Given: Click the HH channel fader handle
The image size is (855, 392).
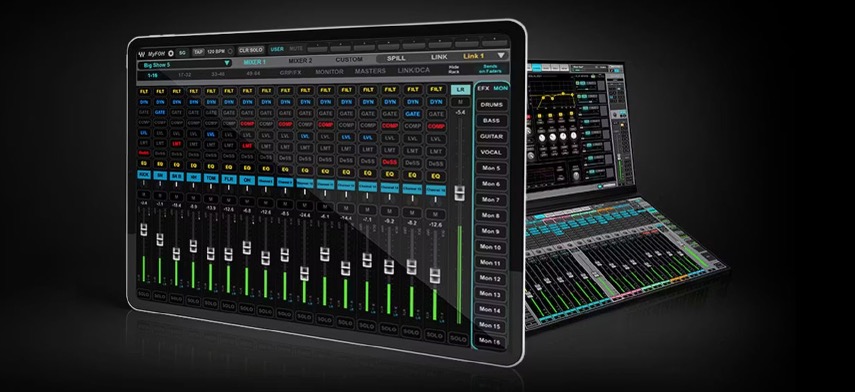Looking at the screenshot, I should [193, 246].
